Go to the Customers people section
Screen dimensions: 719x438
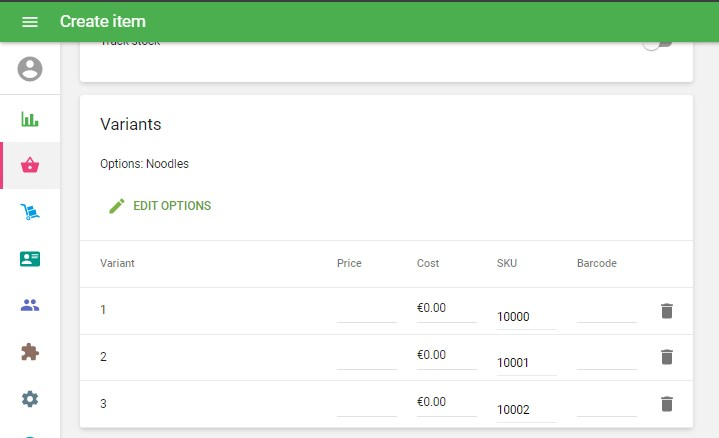[x=30, y=305]
